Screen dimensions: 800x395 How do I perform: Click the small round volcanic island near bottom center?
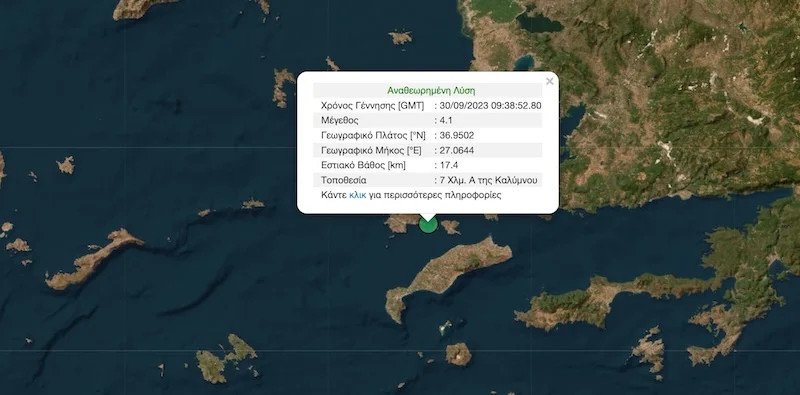pos(458,354)
